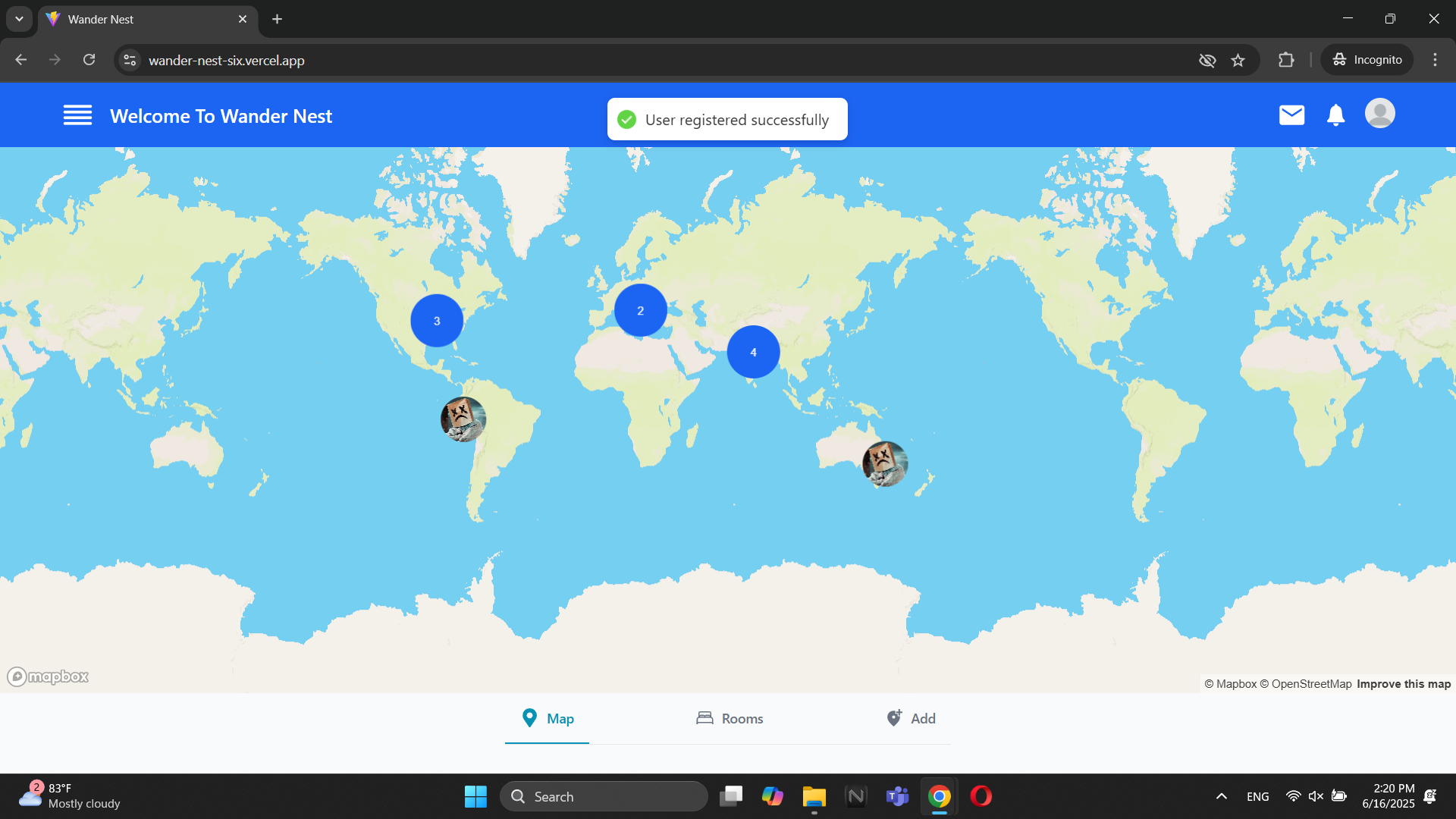The height and width of the screenshot is (819, 1456).
Task: Open the browser extensions puzzle icon
Action: click(x=1286, y=60)
